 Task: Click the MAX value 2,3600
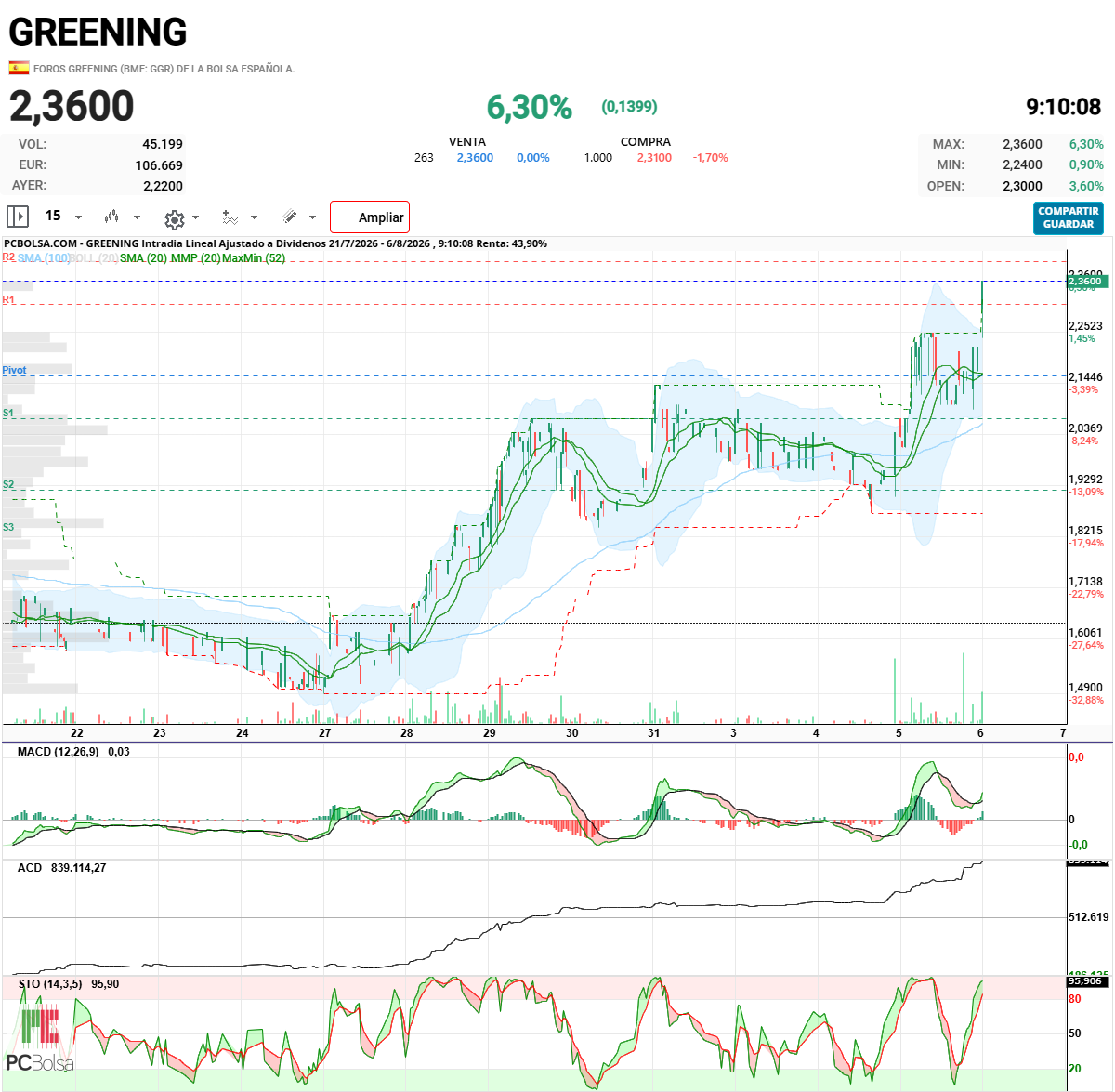pyautogui.click(x=1022, y=144)
